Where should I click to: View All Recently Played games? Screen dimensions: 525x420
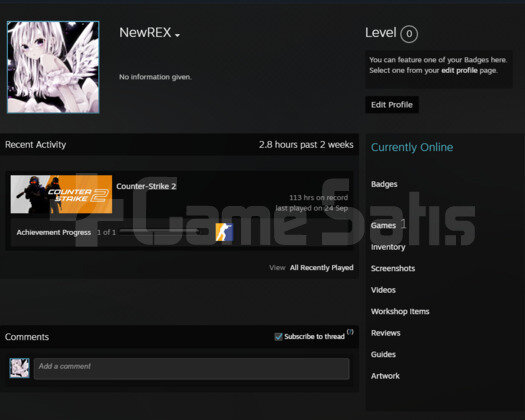(x=321, y=268)
